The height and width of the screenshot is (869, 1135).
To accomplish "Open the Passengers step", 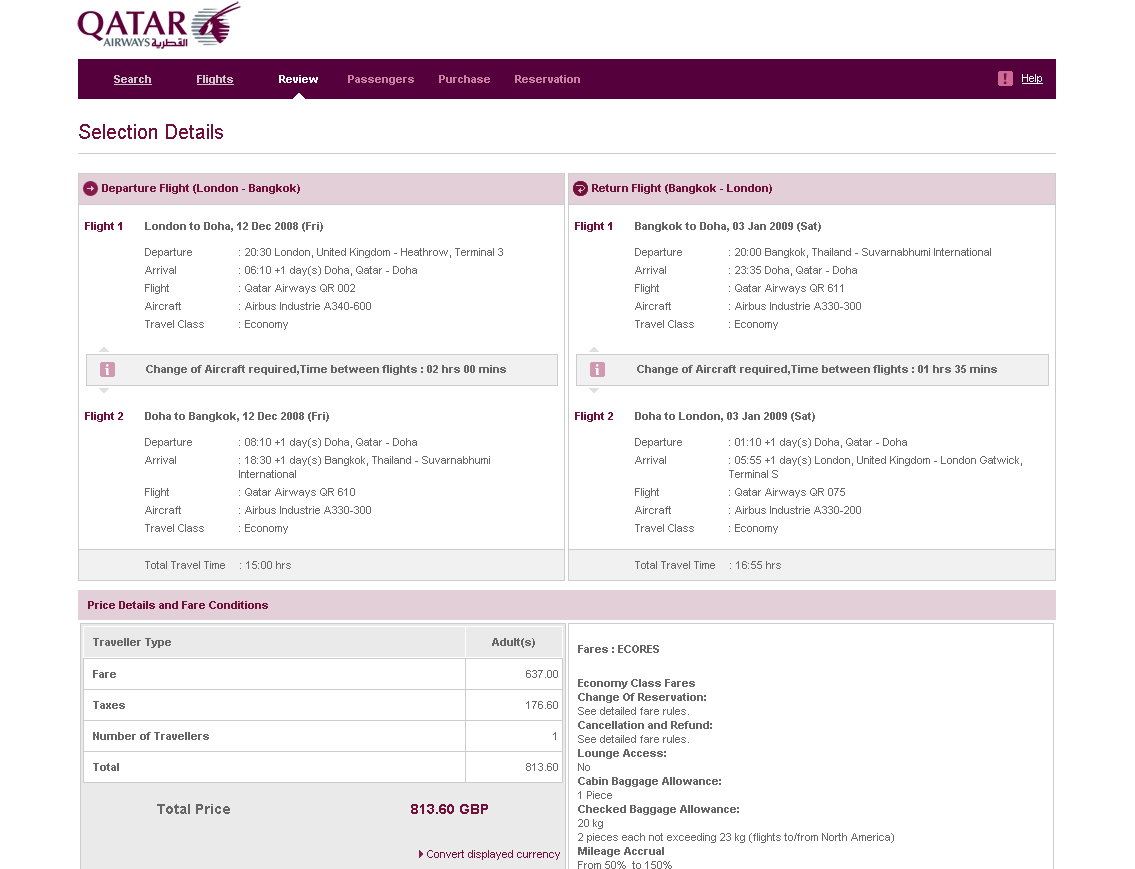I will pyautogui.click(x=381, y=80).
